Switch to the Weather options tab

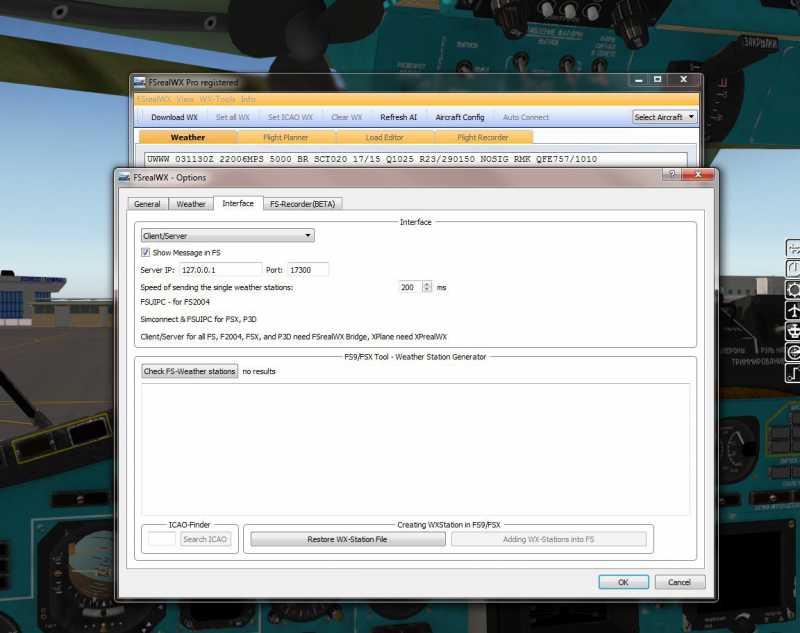pyautogui.click(x=191, y=204)
